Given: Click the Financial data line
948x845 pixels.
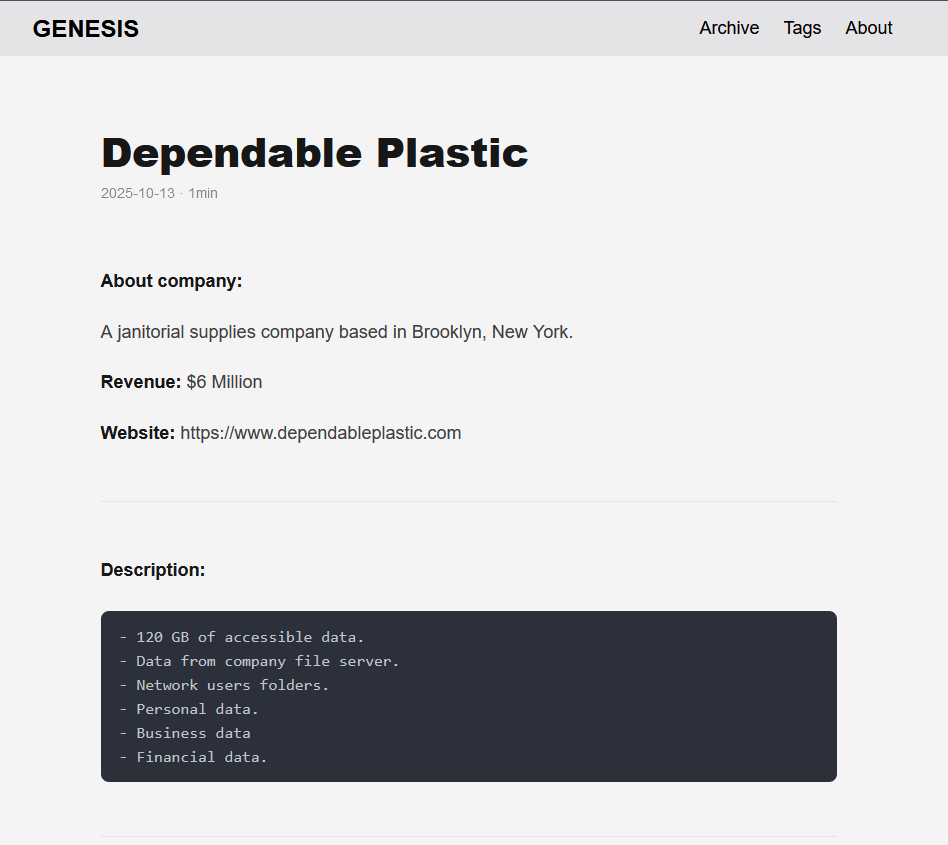Looking at the screenshot, I should [201, 757].
